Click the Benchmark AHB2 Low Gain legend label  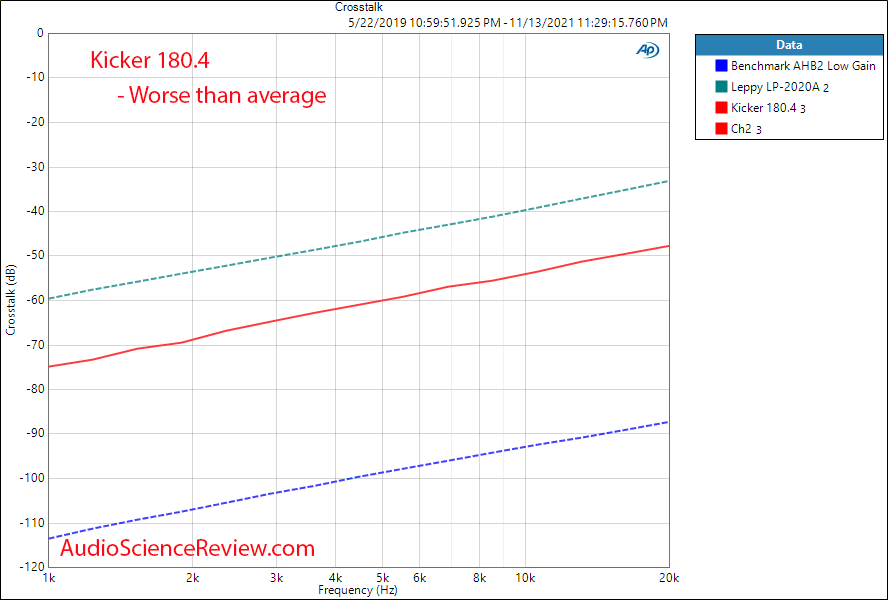(x=803, y=66)
